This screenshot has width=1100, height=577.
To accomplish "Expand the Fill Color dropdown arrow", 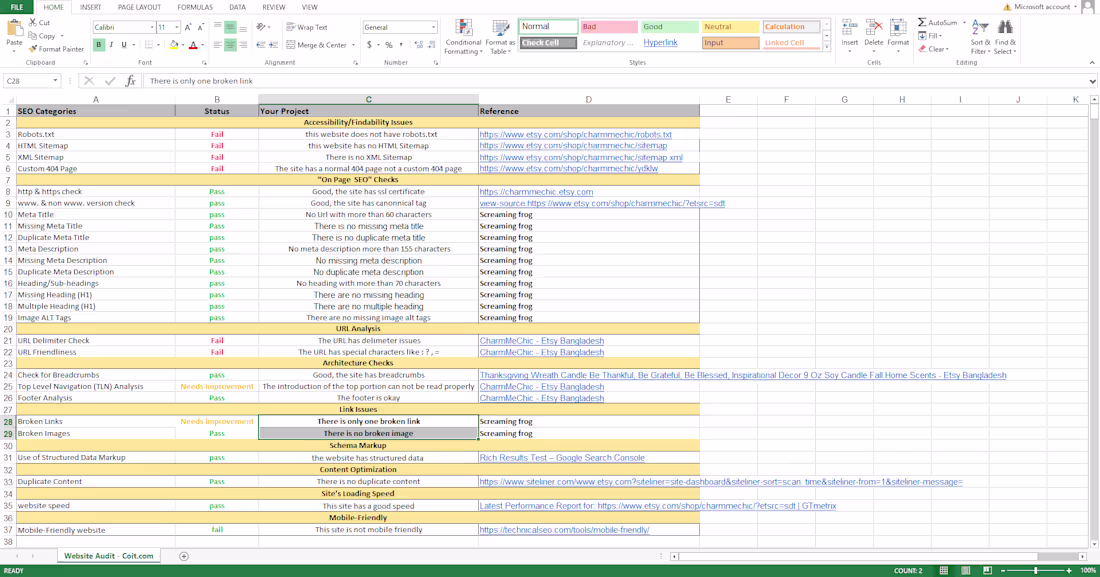I will click(x=183, y=45).
